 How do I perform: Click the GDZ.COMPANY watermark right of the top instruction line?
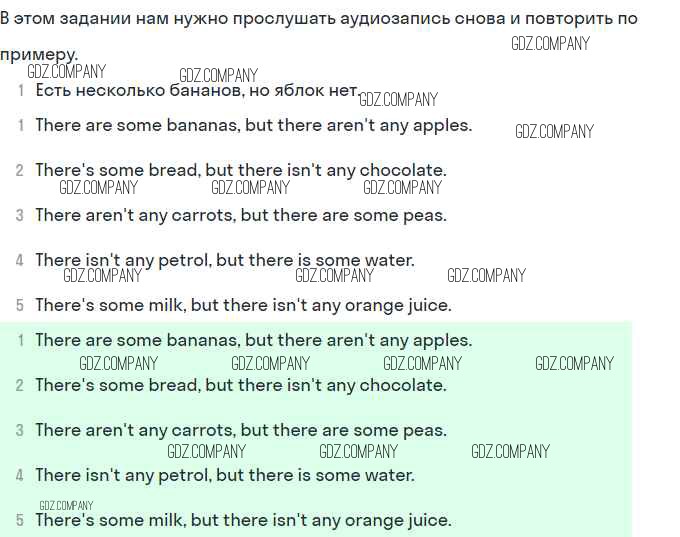(550, 43)
